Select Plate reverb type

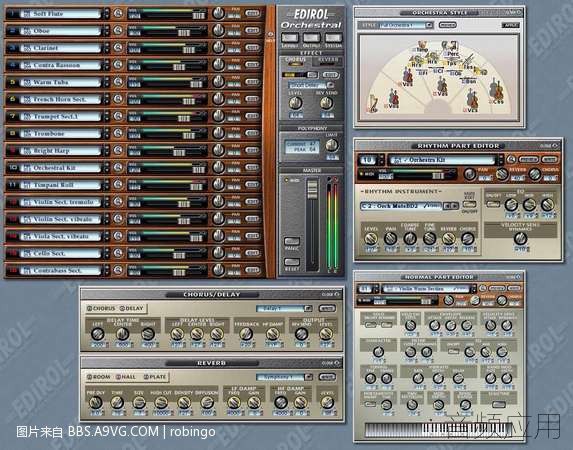coord(155,377)
